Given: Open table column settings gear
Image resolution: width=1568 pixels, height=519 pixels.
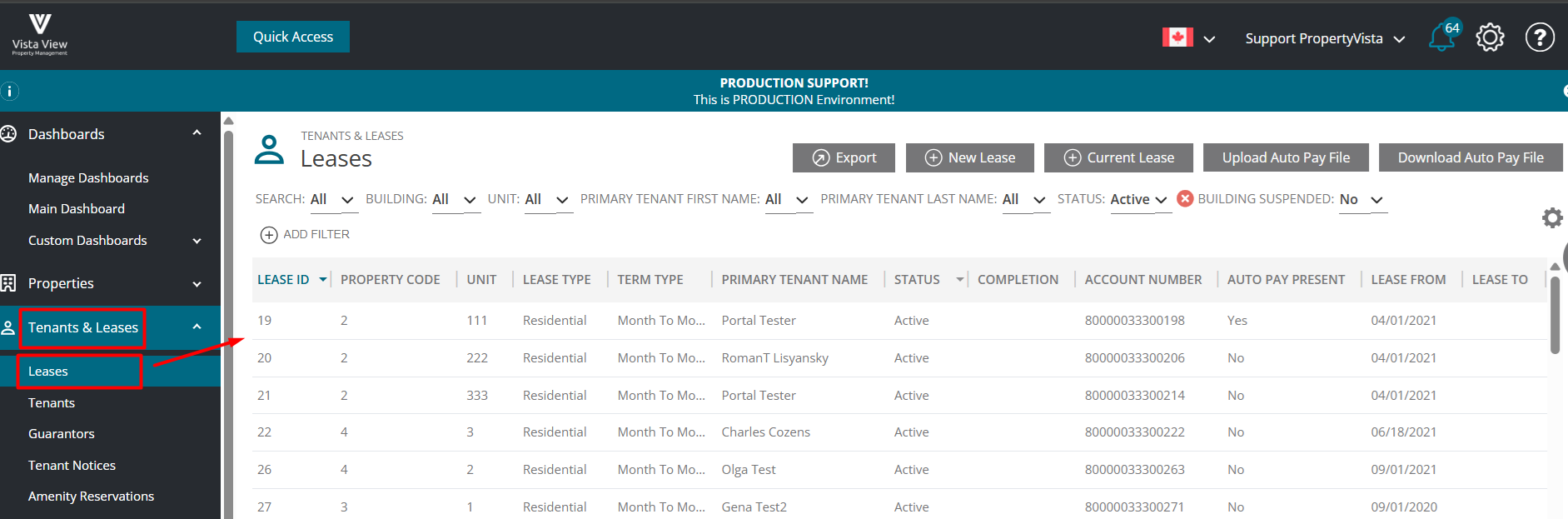Looking at the screenshot, I should [x=1552, y=218].
